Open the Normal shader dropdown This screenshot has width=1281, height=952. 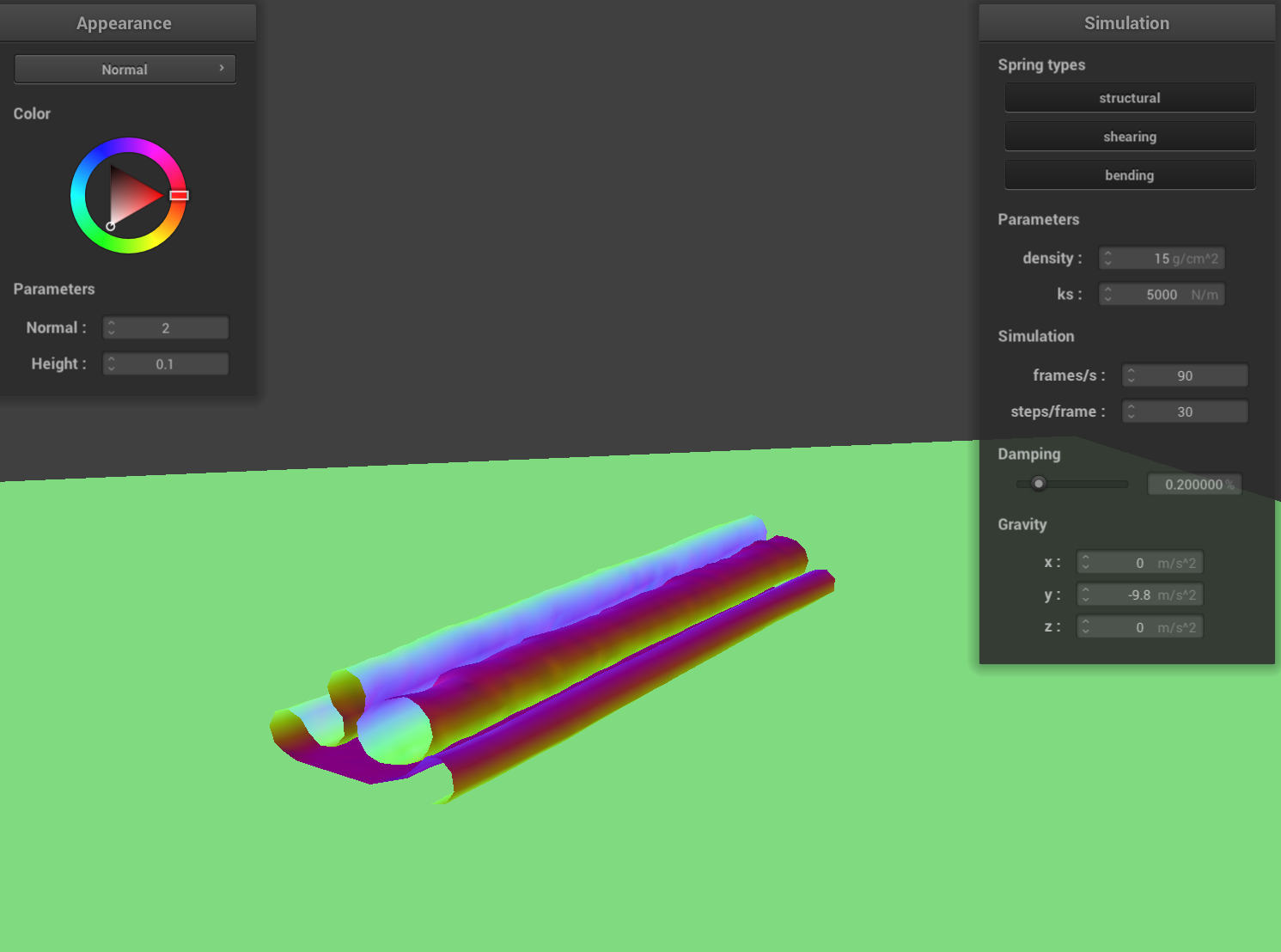pyautogui.click(x=125, y=69)
